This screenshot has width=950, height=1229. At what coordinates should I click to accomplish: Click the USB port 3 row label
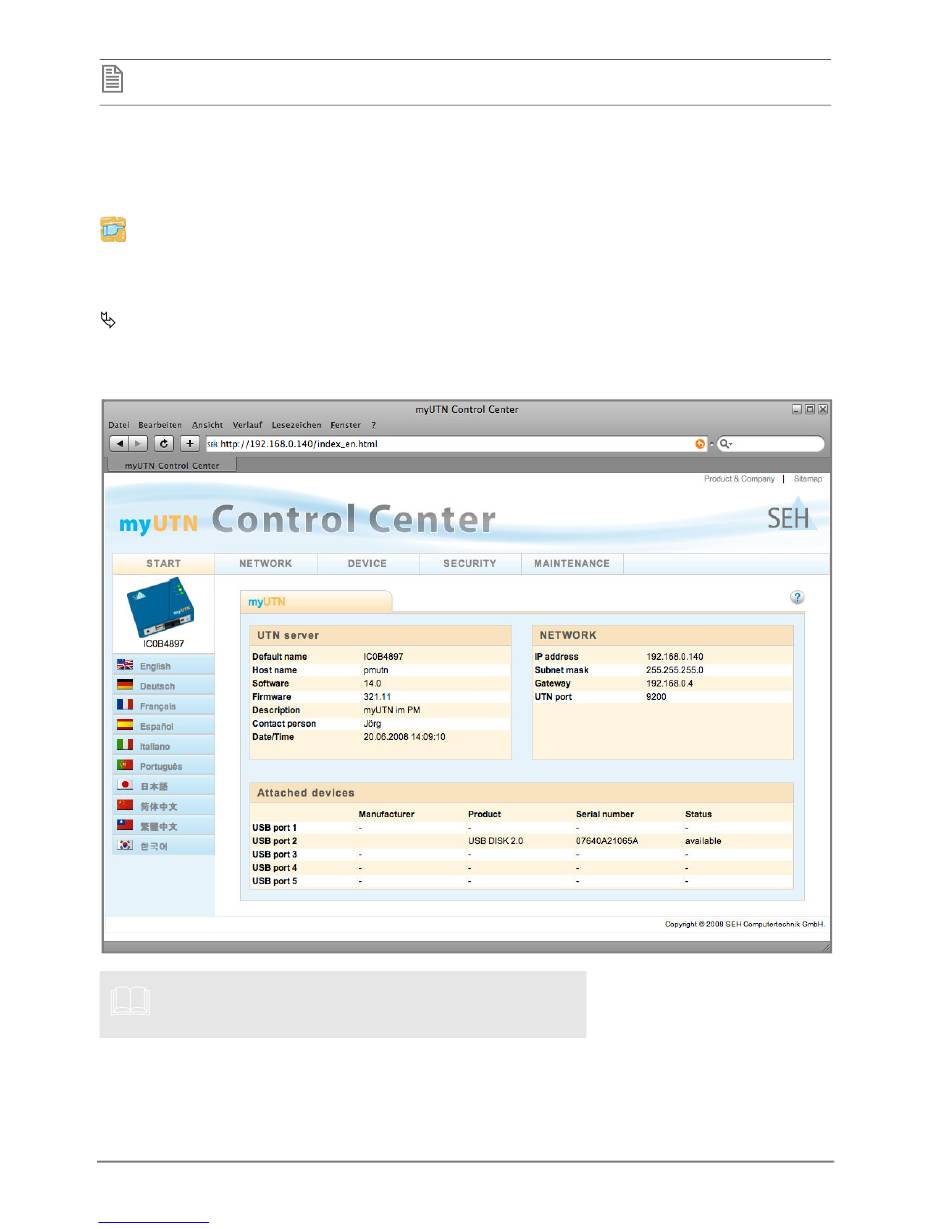pos(274,855)
